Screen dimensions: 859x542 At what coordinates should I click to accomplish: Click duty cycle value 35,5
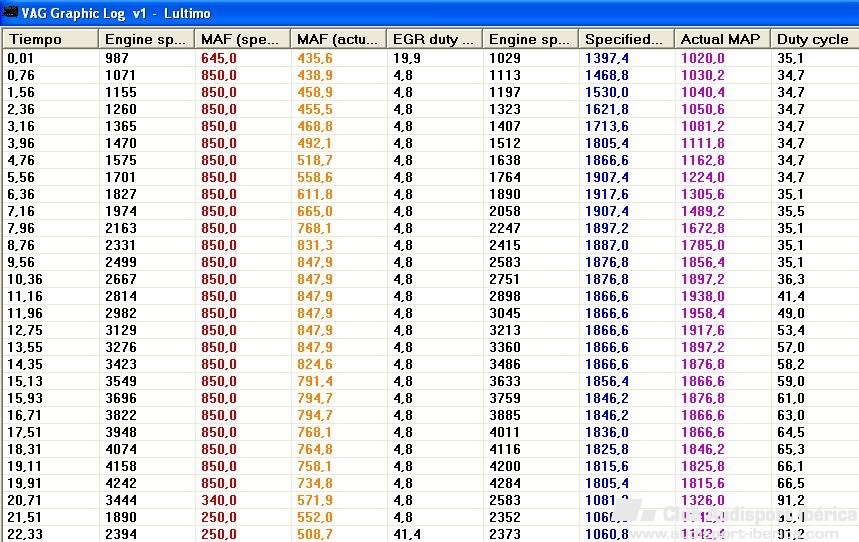791,211
